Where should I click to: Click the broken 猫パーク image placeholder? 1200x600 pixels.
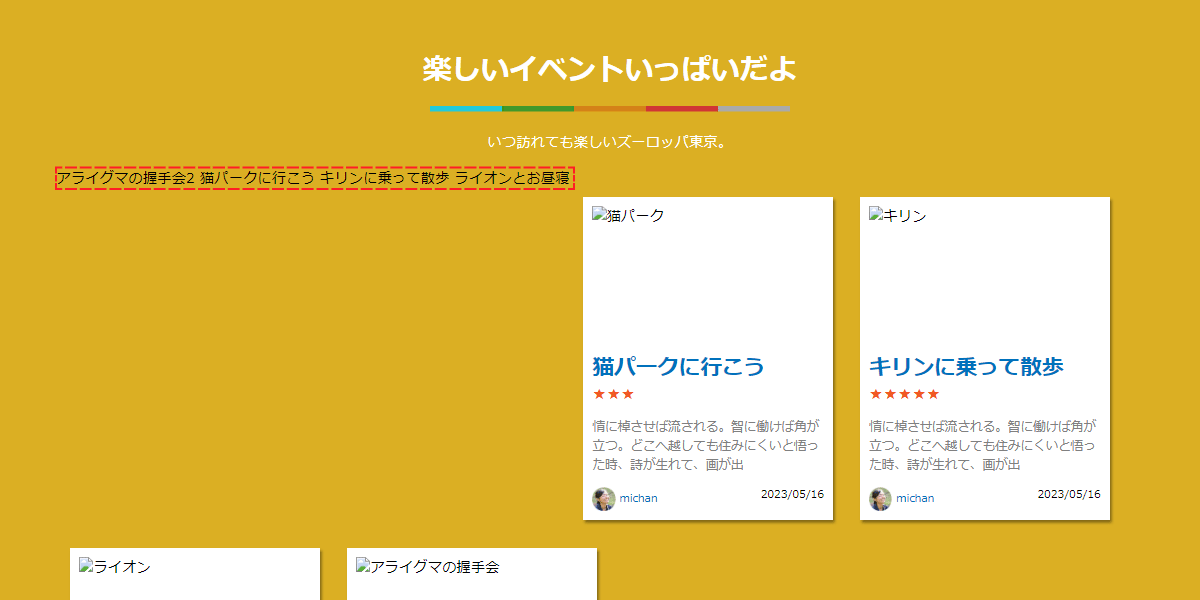point(628,215)
